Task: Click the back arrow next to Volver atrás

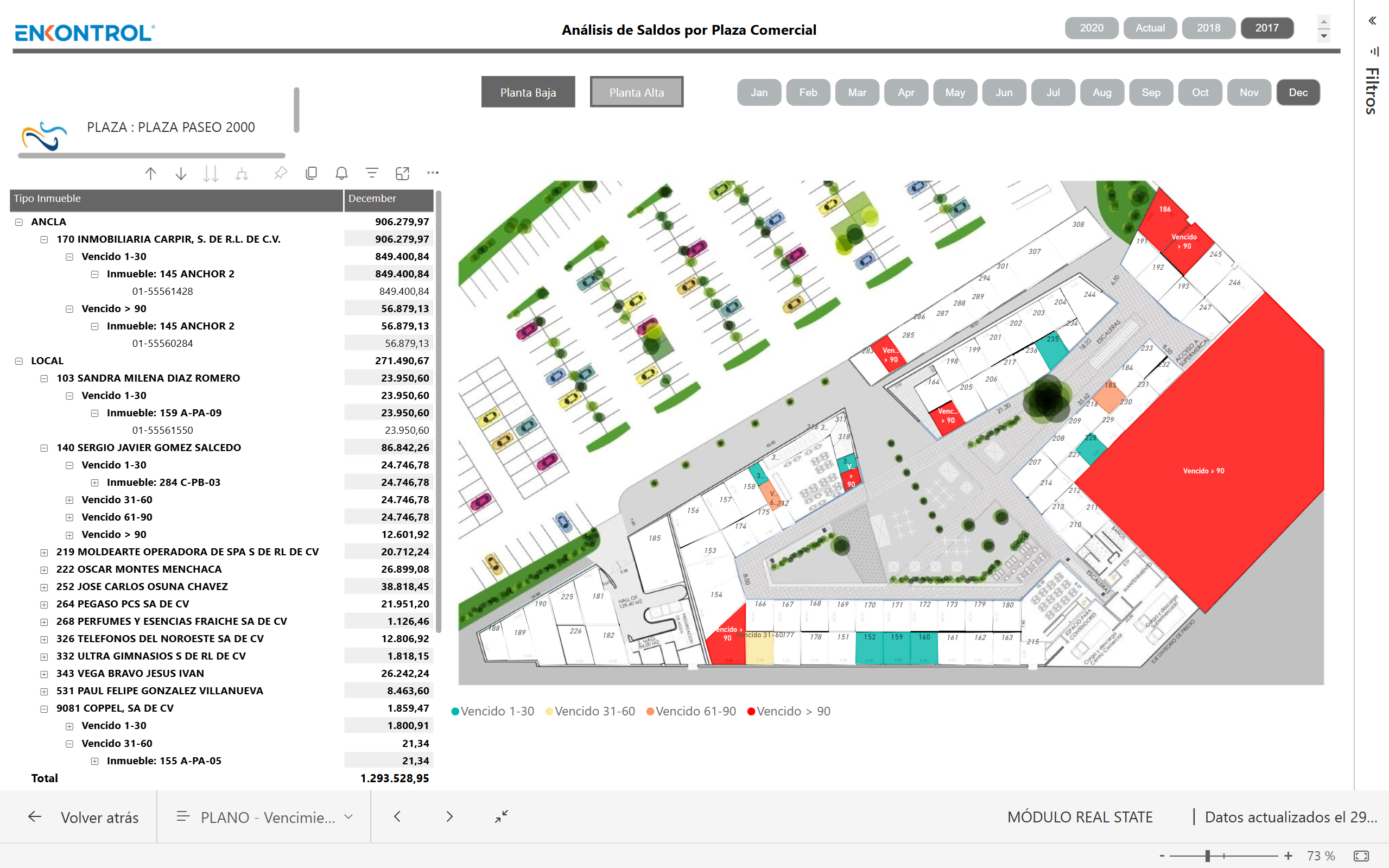Action: tap(35, 816)
